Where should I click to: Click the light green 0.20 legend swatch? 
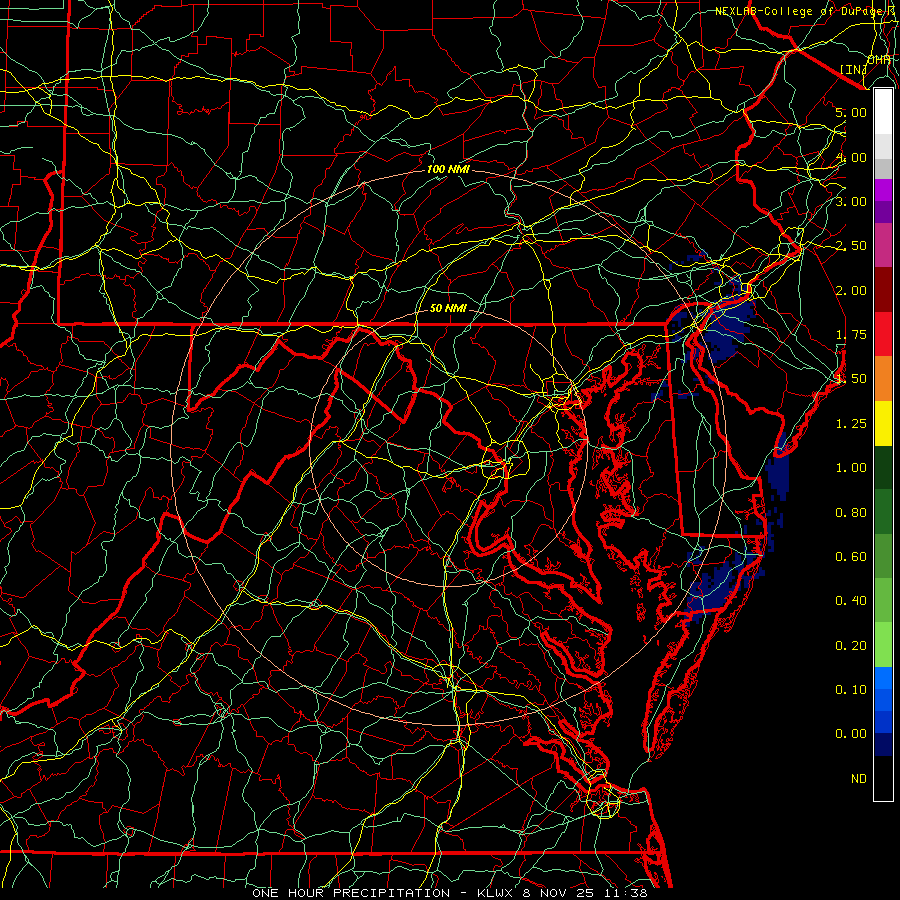pyautogui.click(x=883, y=645)
